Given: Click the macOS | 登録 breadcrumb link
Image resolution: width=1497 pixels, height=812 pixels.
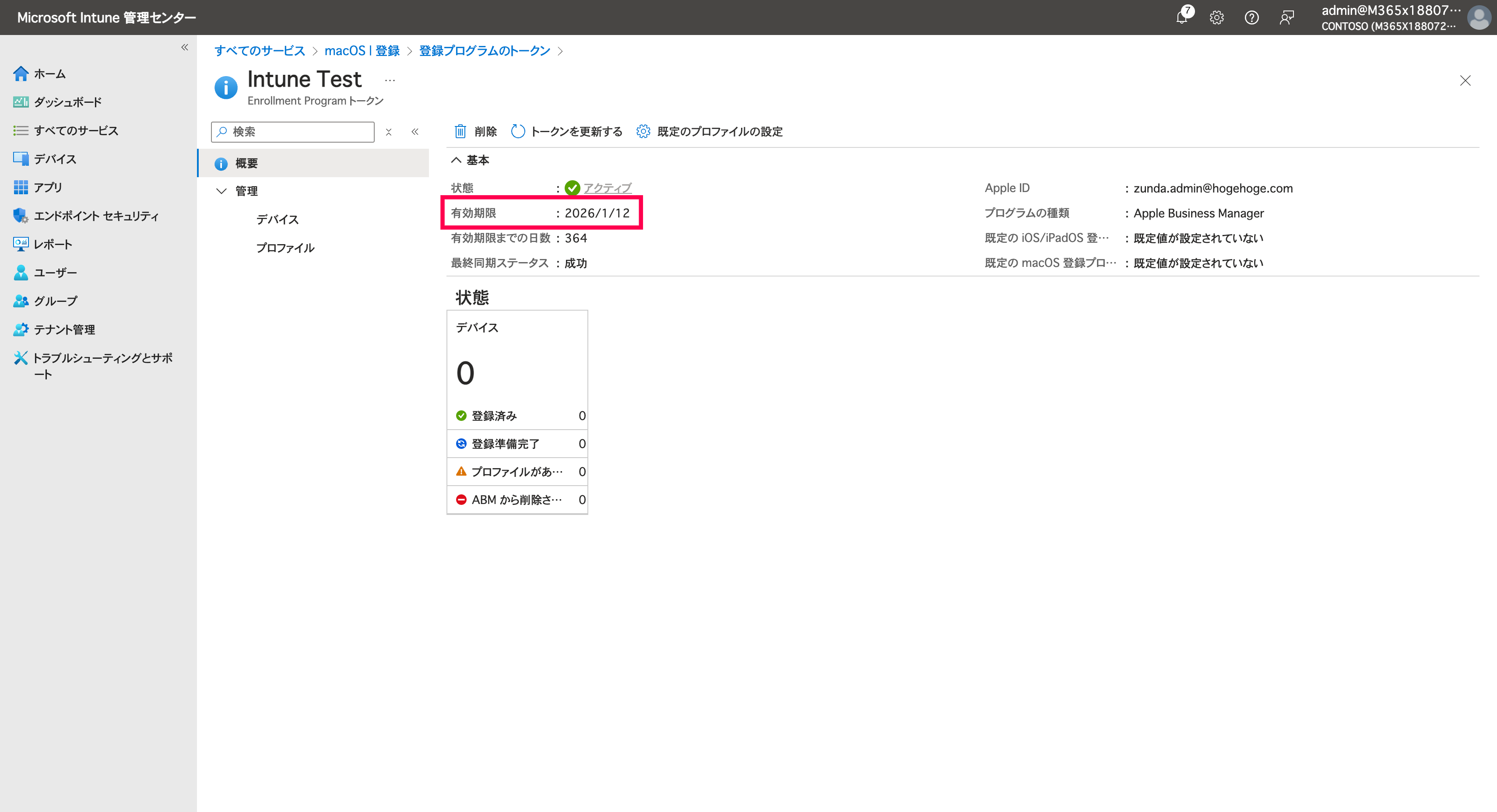Looking at the screenshot, I should [x=362, y=51].
